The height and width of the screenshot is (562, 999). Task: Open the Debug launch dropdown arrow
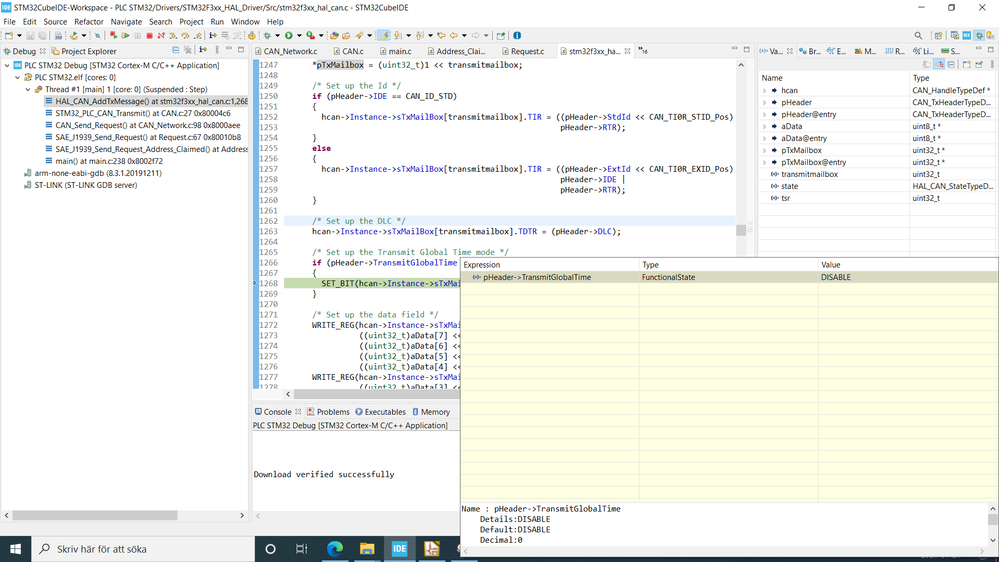coord(277,36)
